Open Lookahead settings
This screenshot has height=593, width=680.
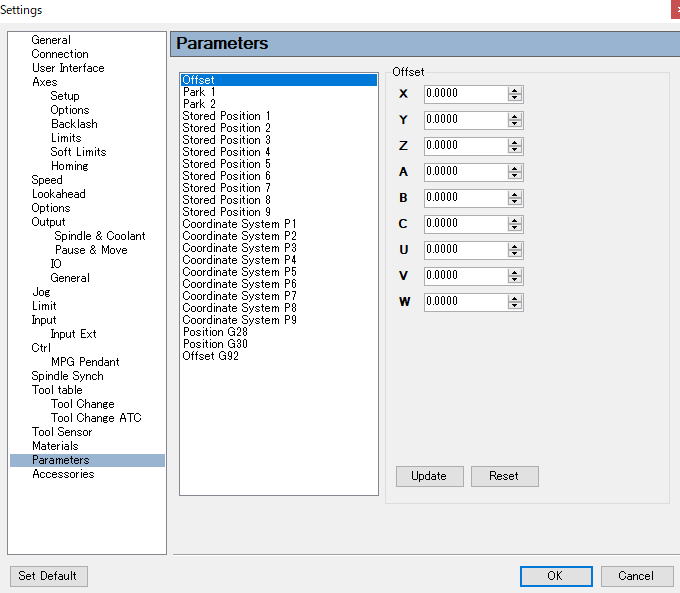coord(59,194)
